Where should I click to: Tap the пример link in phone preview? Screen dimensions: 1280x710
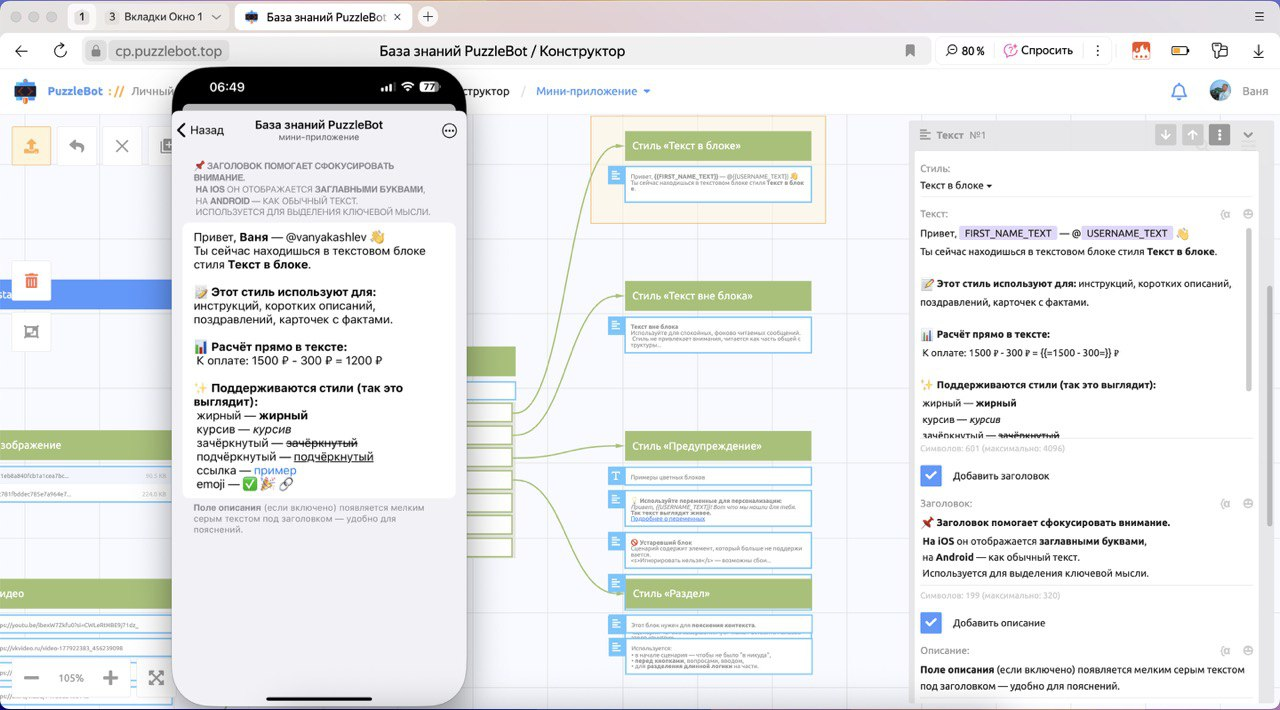click(275, 470)
